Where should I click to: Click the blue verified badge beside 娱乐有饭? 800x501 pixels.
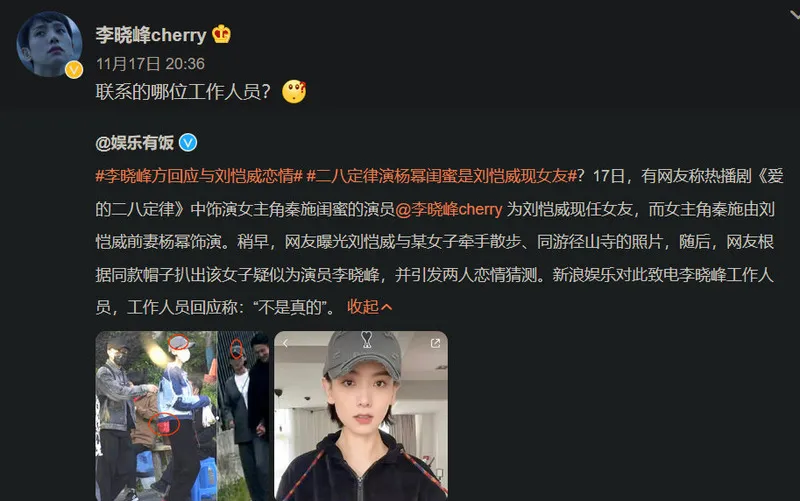click(188, 142)
